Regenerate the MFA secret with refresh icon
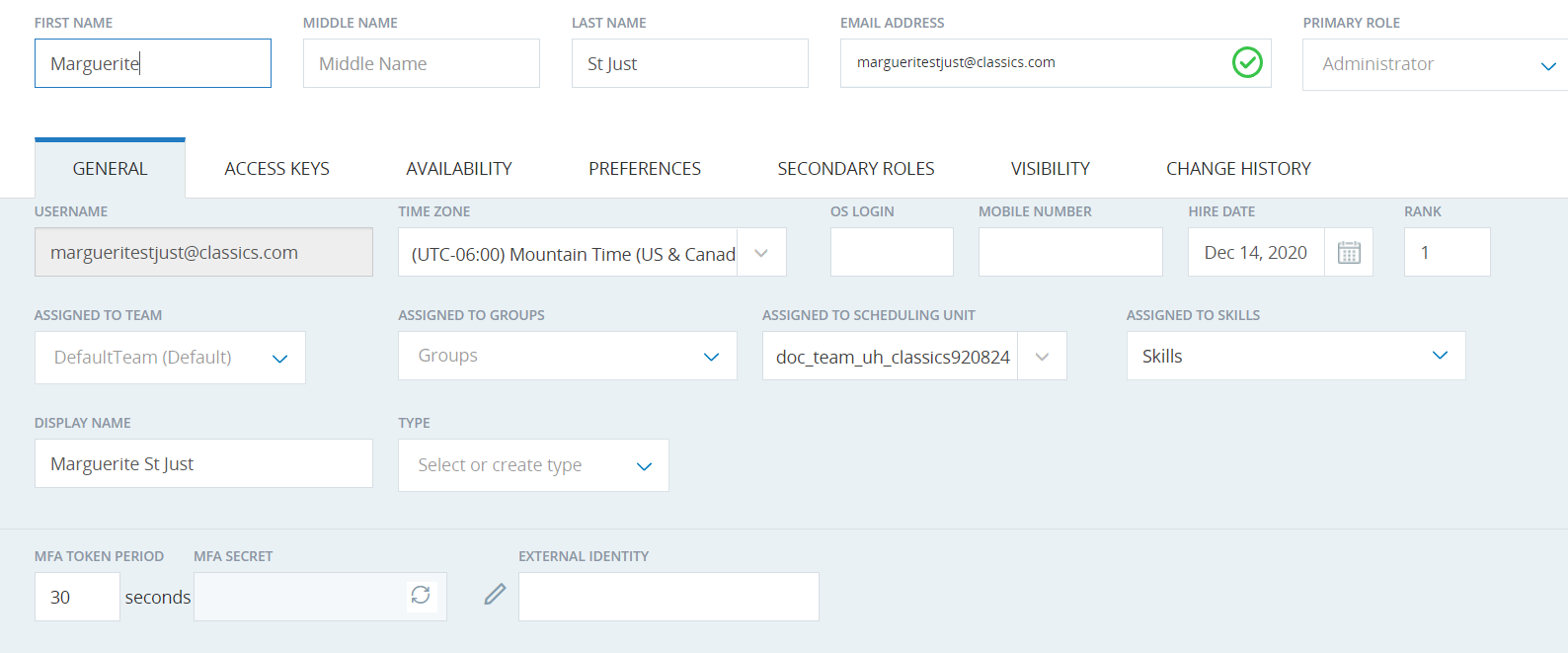Viewport: 1568px width, 653px height. (421, 595)
